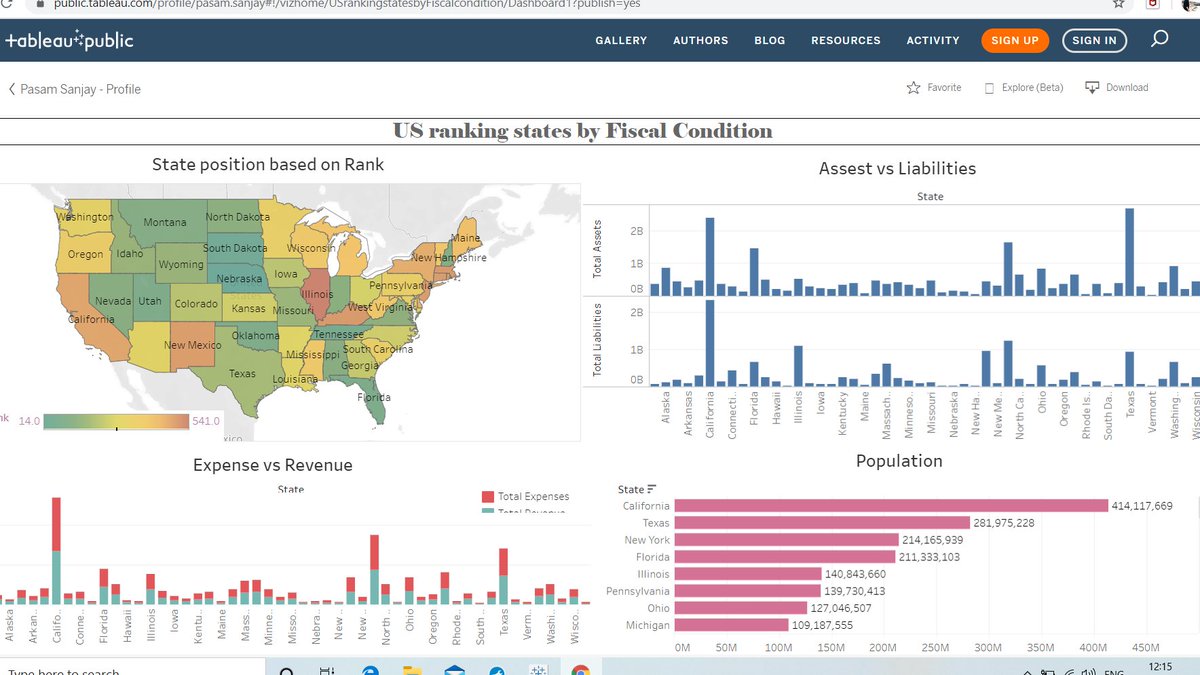Click the California Total Liabilities bar
Viewport: 1200px width, 675px height.
710,343
